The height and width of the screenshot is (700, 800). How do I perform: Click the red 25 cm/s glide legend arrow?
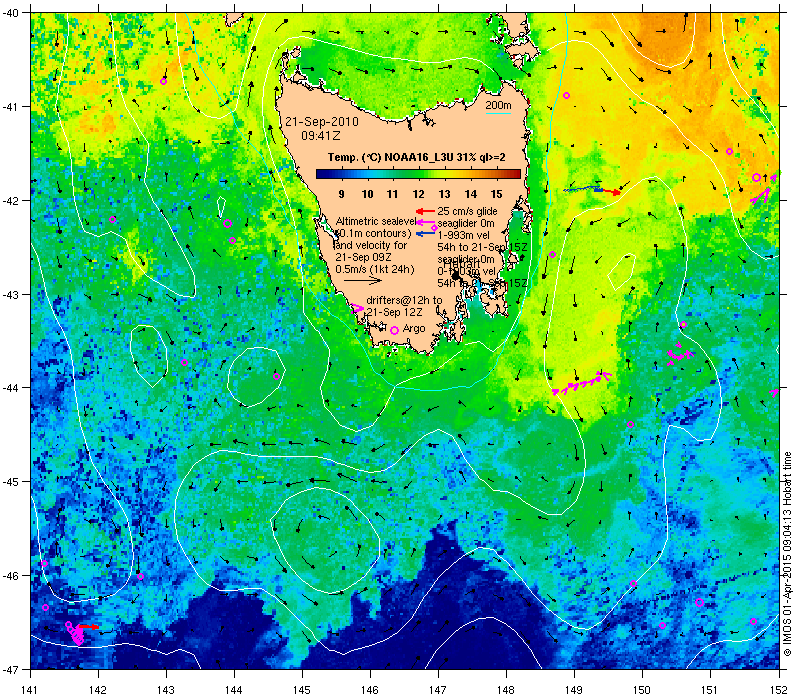(x=425, y=211)
